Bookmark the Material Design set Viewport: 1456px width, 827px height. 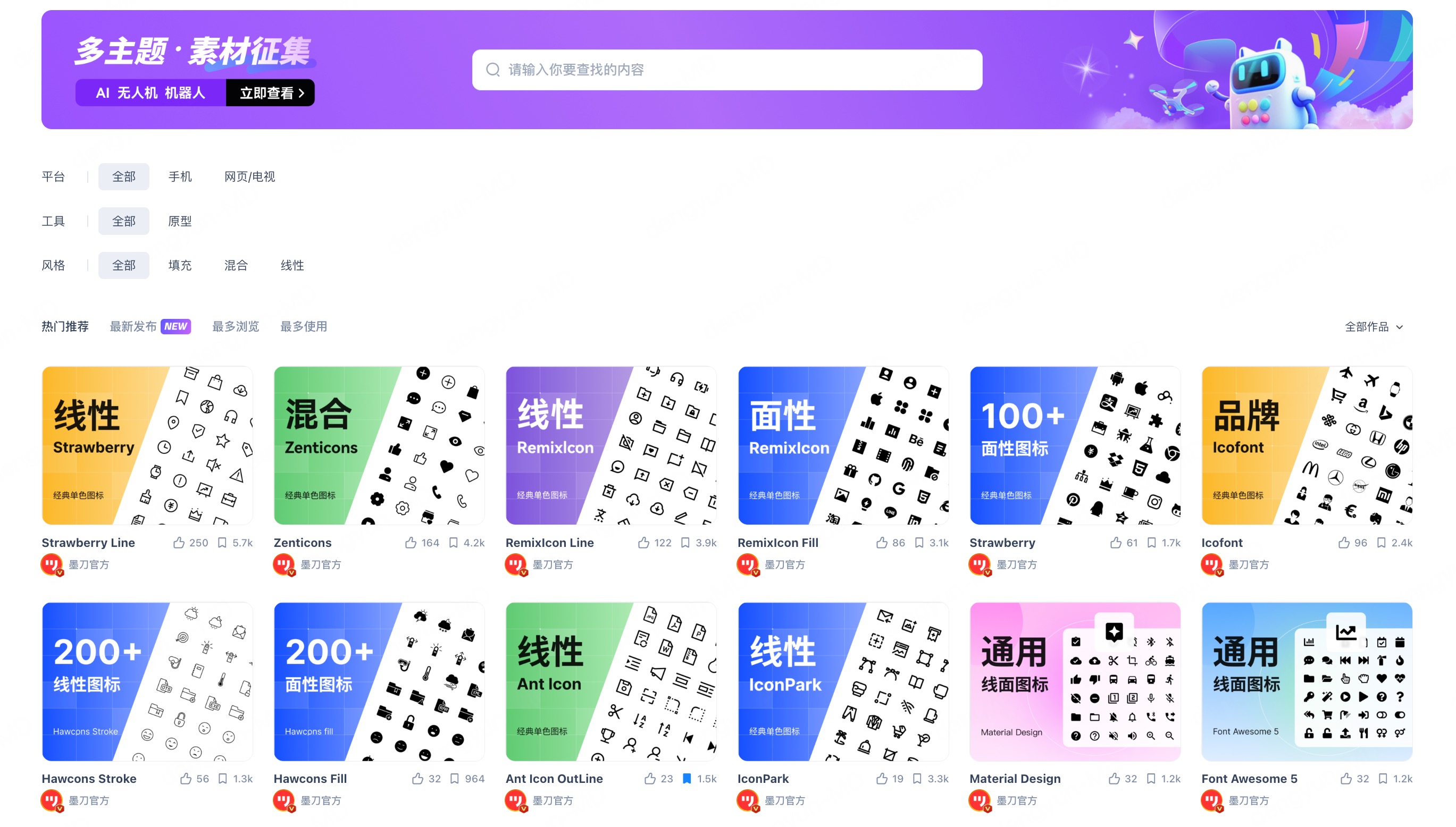pos(1151,779)
